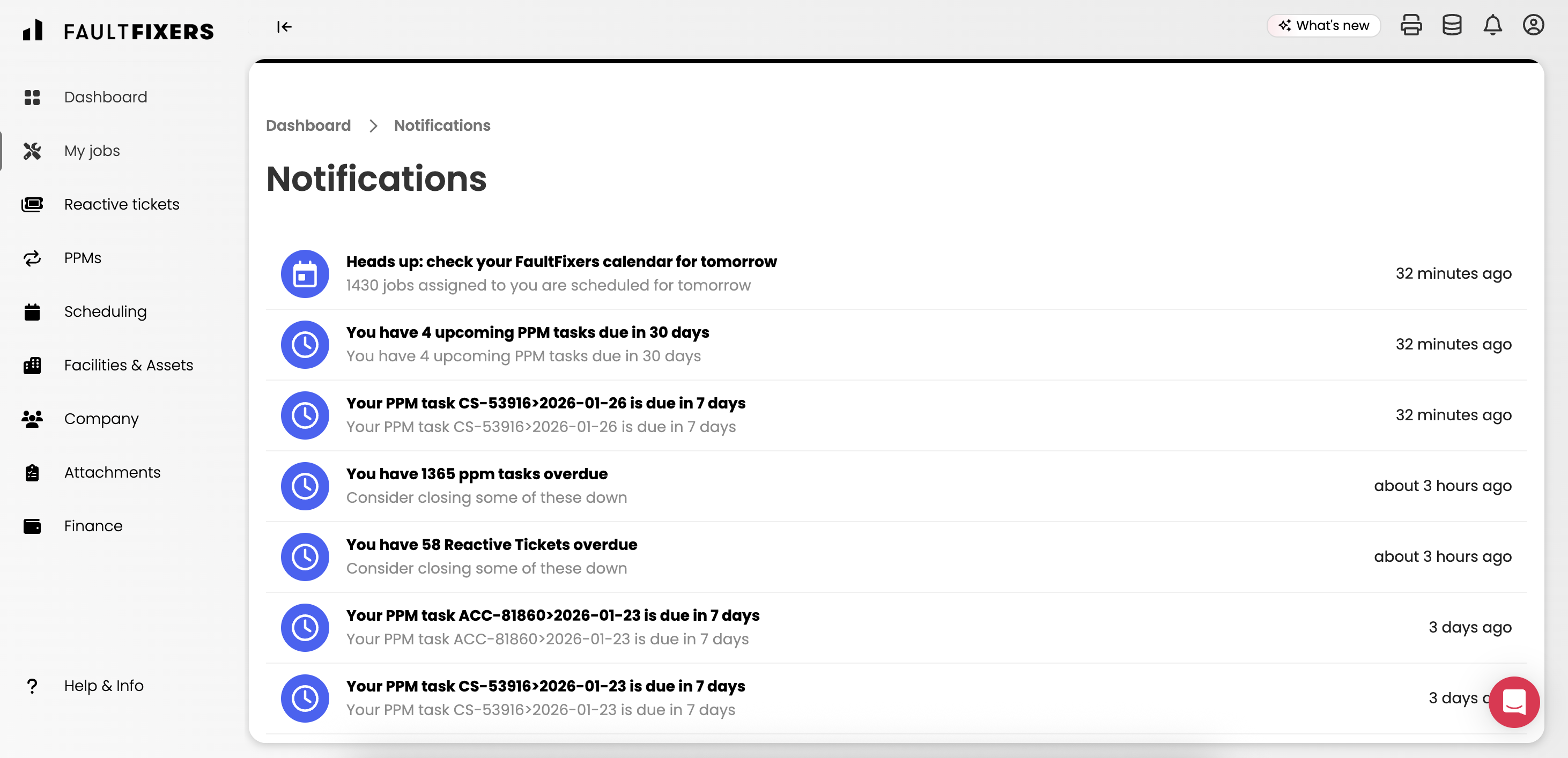The image size is (1568, 758).
Task: Collapse the left sidebar
Action: click(284, 27)
